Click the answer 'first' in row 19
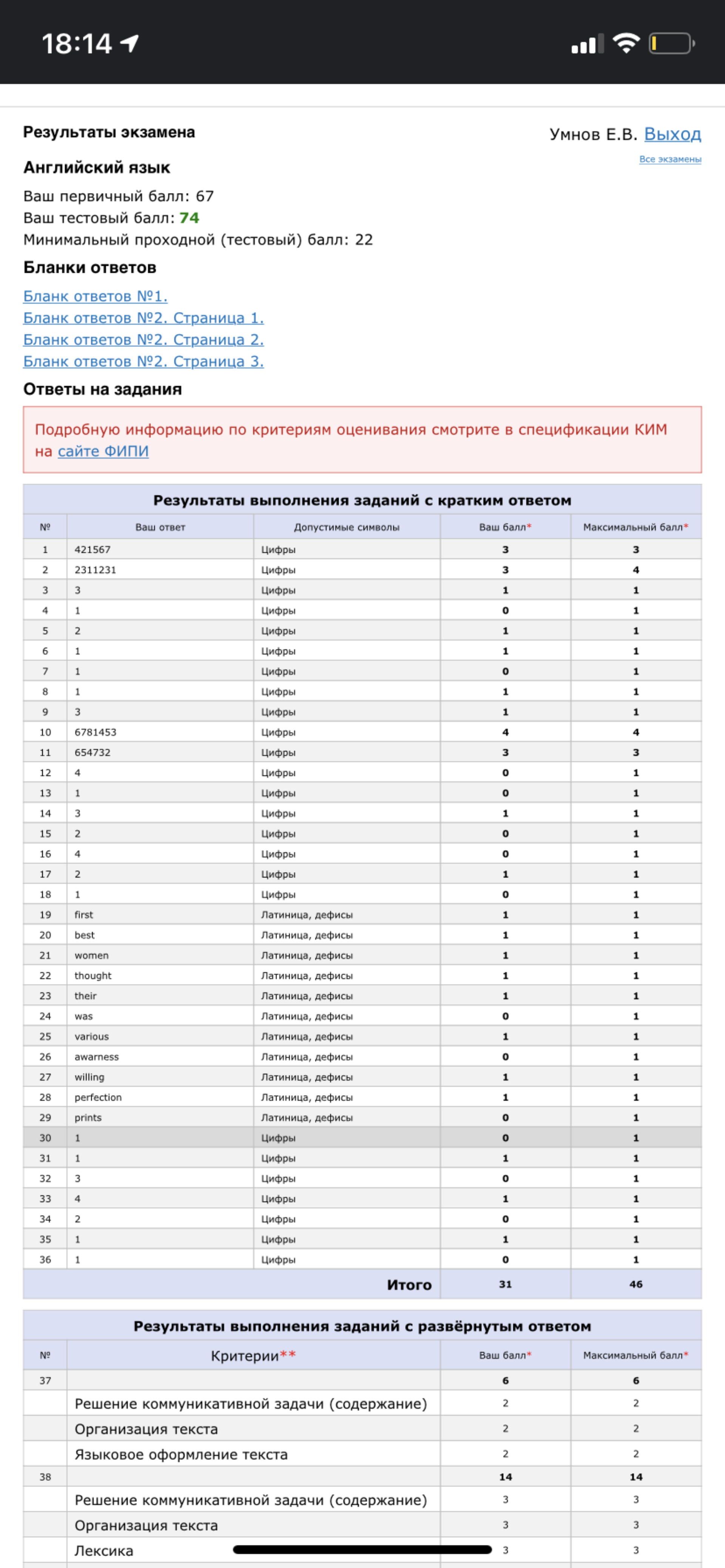This screenshot has height=1568, width=725. (x=84, y=915)
